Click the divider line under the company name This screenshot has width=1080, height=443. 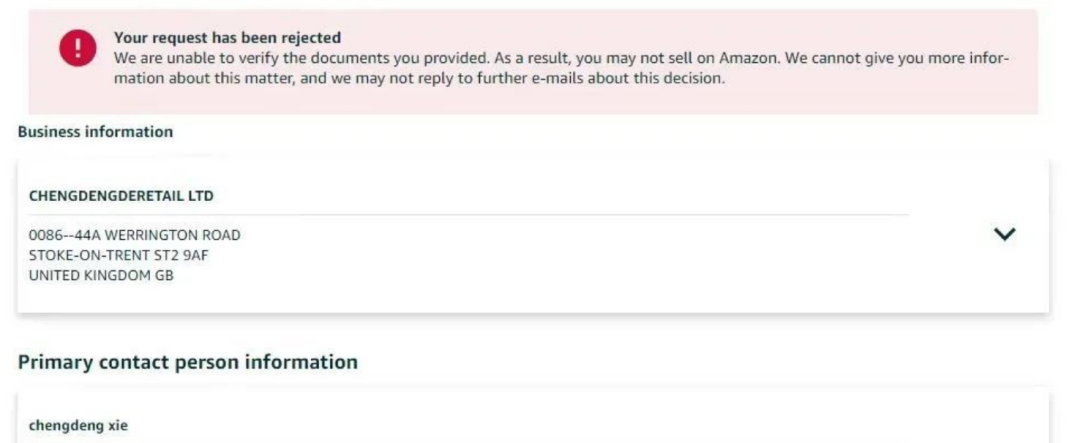coord(469,215)
